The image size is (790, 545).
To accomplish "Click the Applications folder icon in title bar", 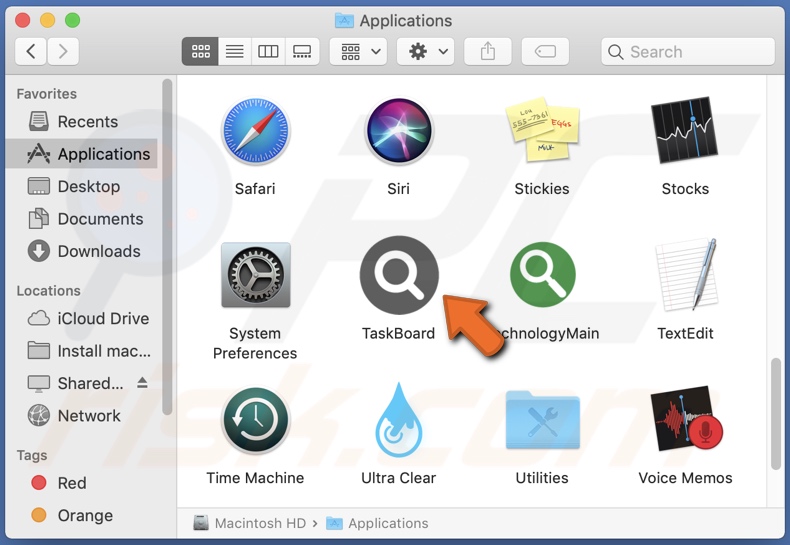I will click(x=345, y=21).
